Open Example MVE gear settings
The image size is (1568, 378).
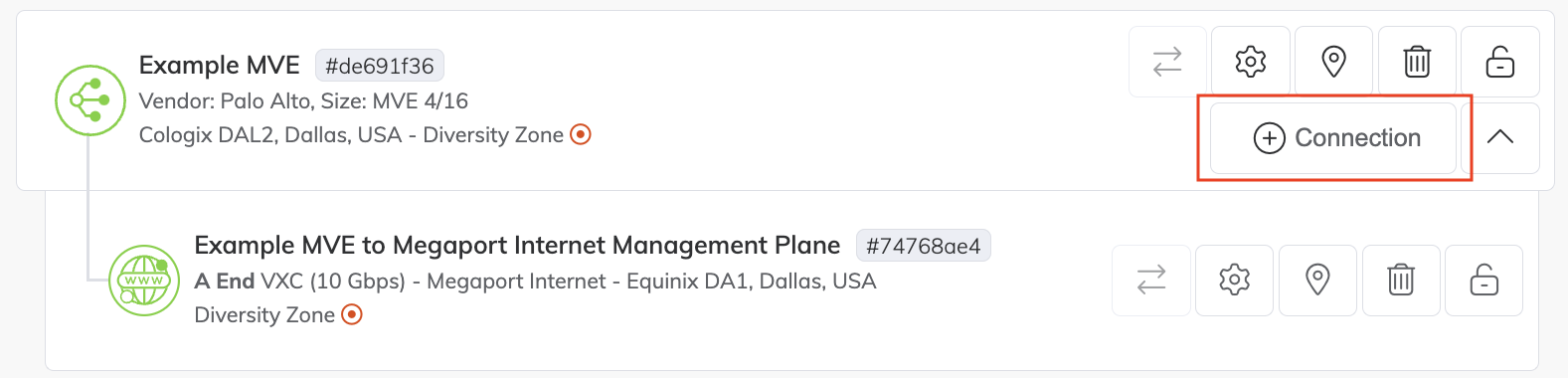tap(1251, 62)
